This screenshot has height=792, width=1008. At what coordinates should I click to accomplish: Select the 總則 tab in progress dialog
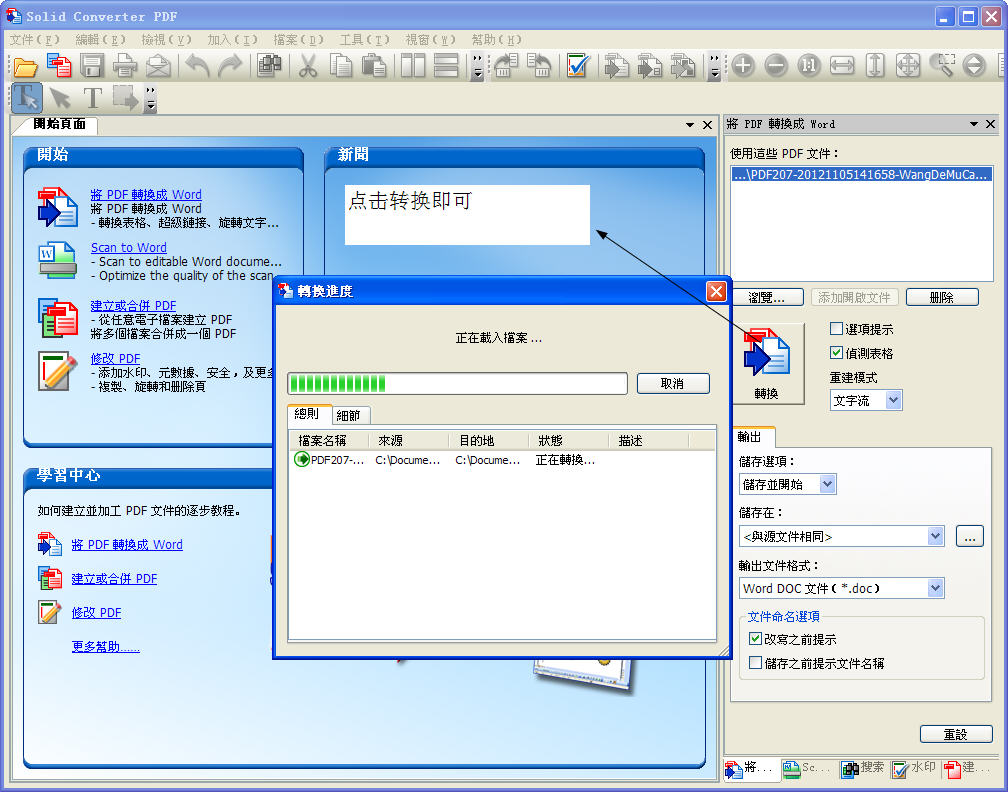[309, 413]
